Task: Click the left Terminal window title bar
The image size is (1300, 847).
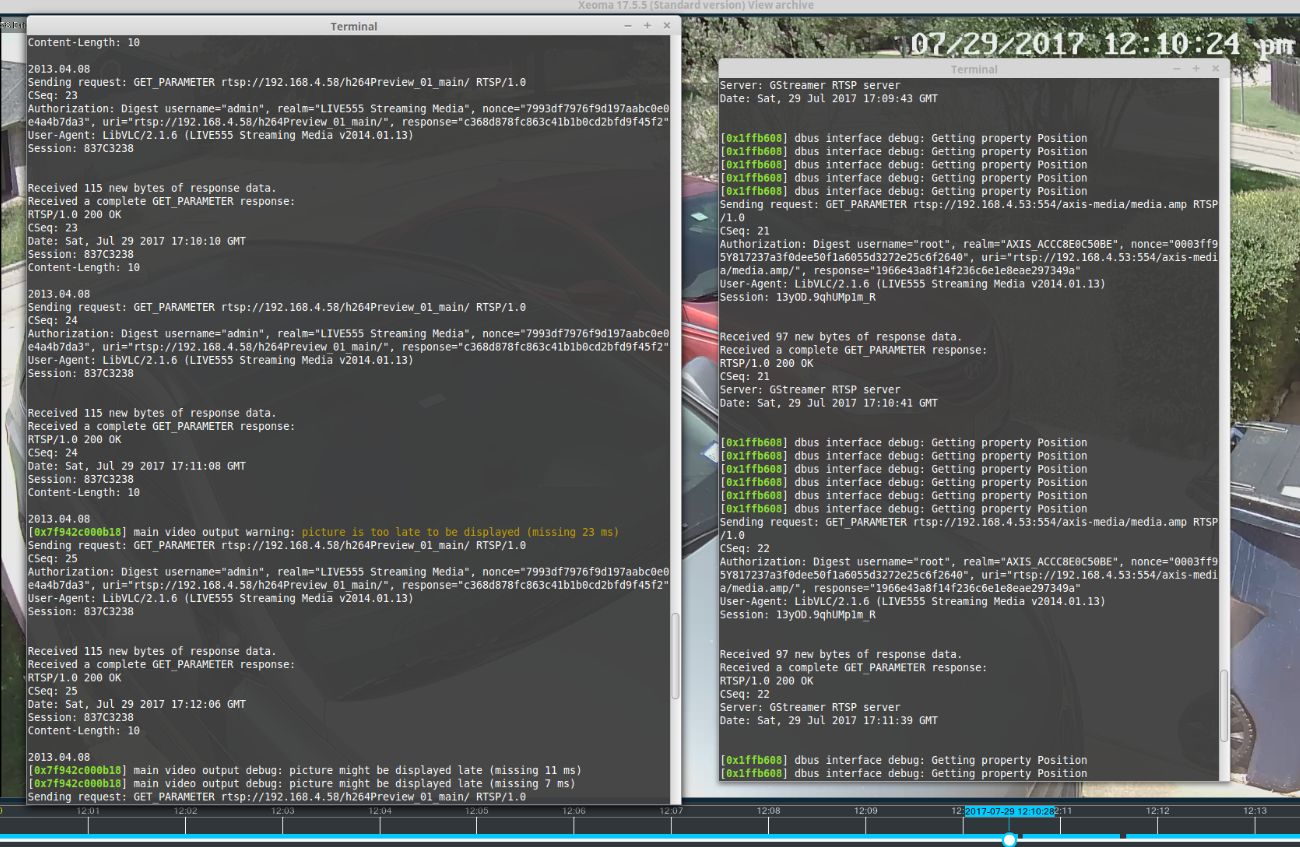Action: [x=354, y=26]
